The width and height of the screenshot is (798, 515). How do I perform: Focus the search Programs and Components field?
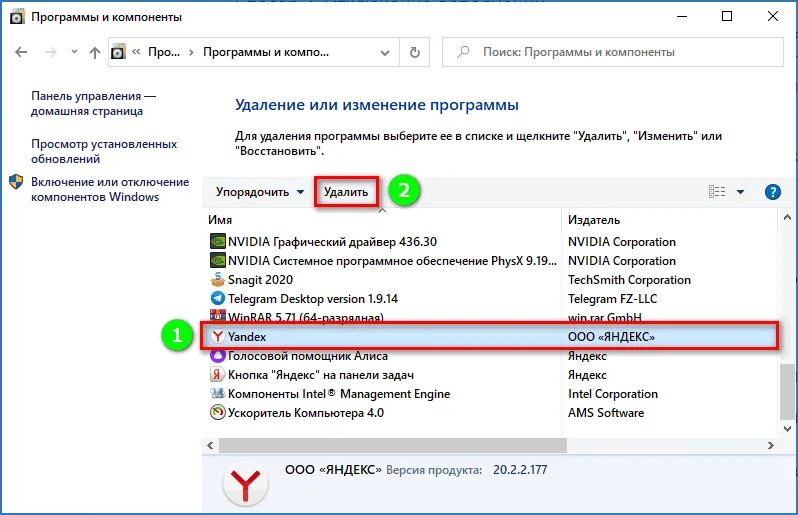tap(613, 52)
